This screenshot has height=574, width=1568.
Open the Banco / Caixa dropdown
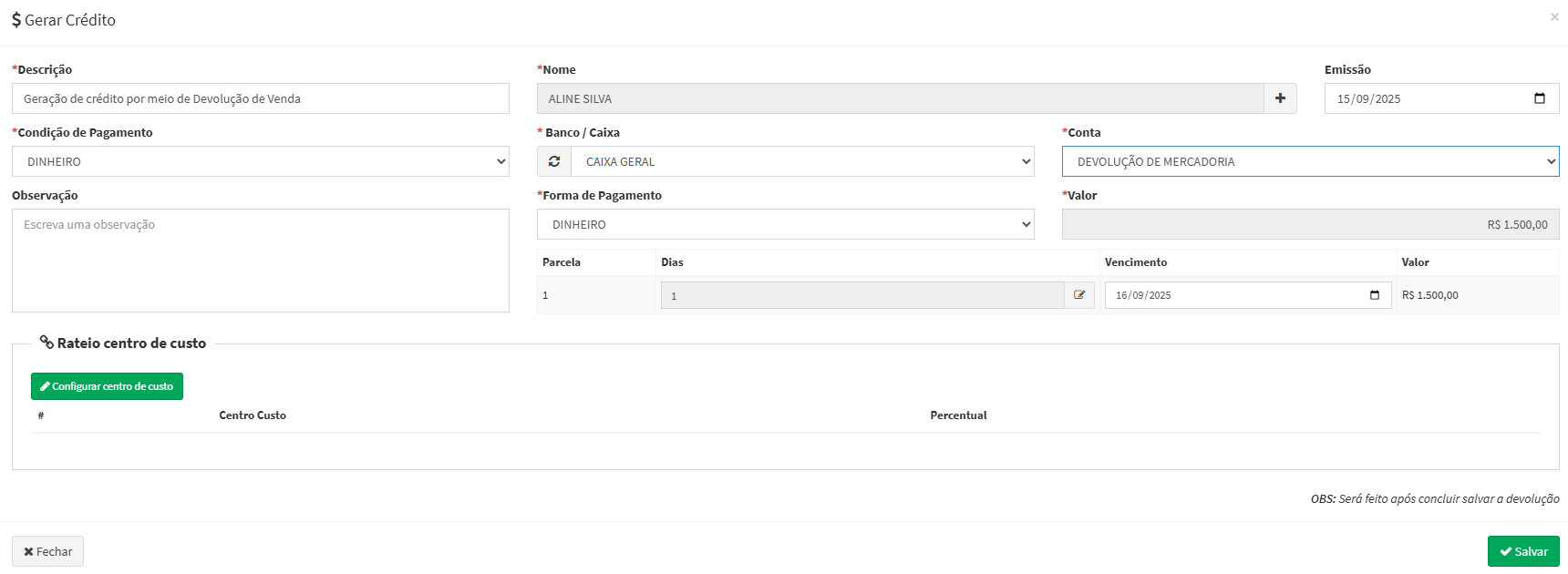click(802, 161)
